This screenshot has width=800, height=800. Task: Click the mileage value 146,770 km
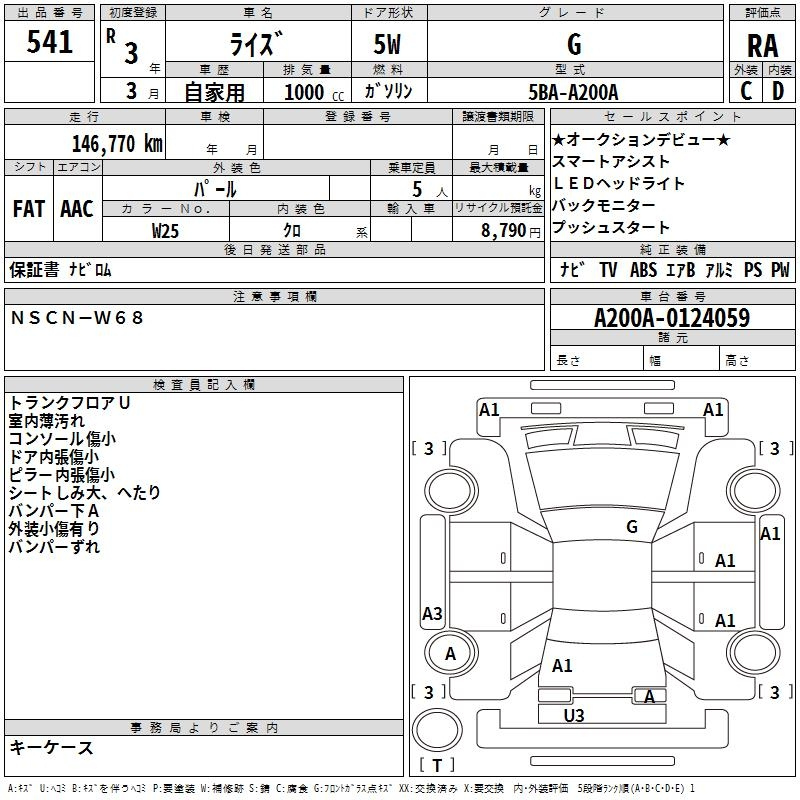(116, 143)
